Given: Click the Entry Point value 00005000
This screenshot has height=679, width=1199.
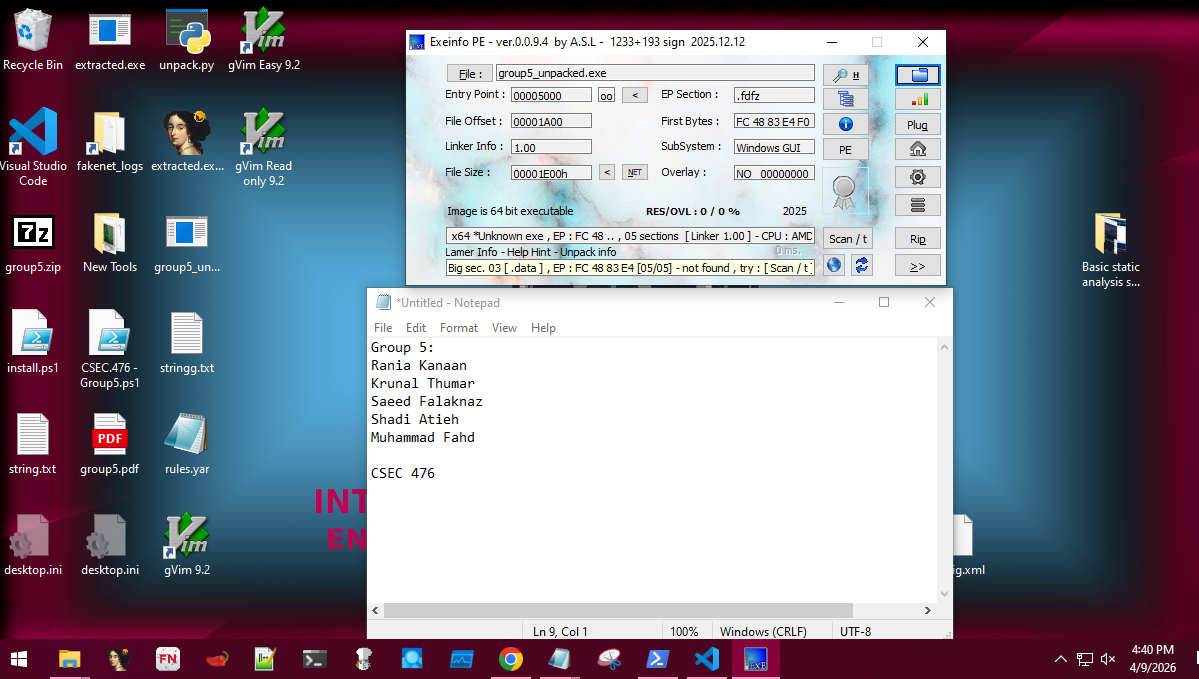Looking at the screenshot, I should pyautogui.click(x=551, y=96).
